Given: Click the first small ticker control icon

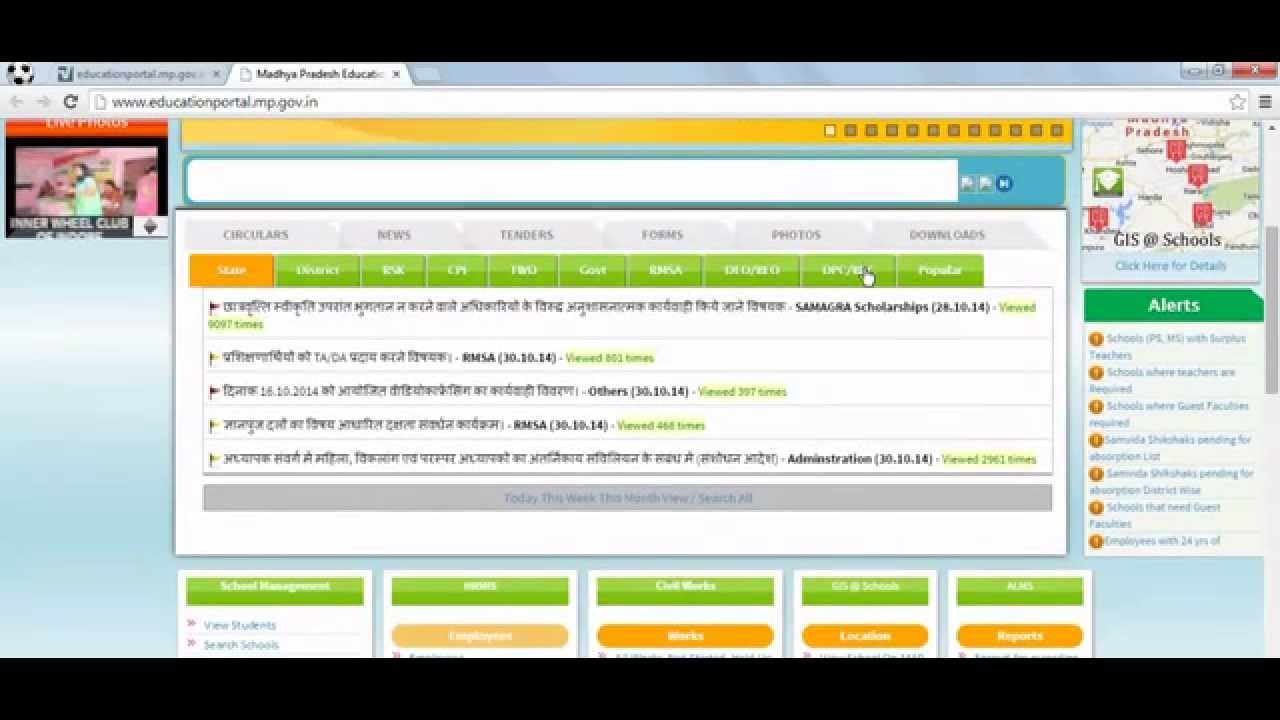Looking at the screenshot, I should point(967,183).
